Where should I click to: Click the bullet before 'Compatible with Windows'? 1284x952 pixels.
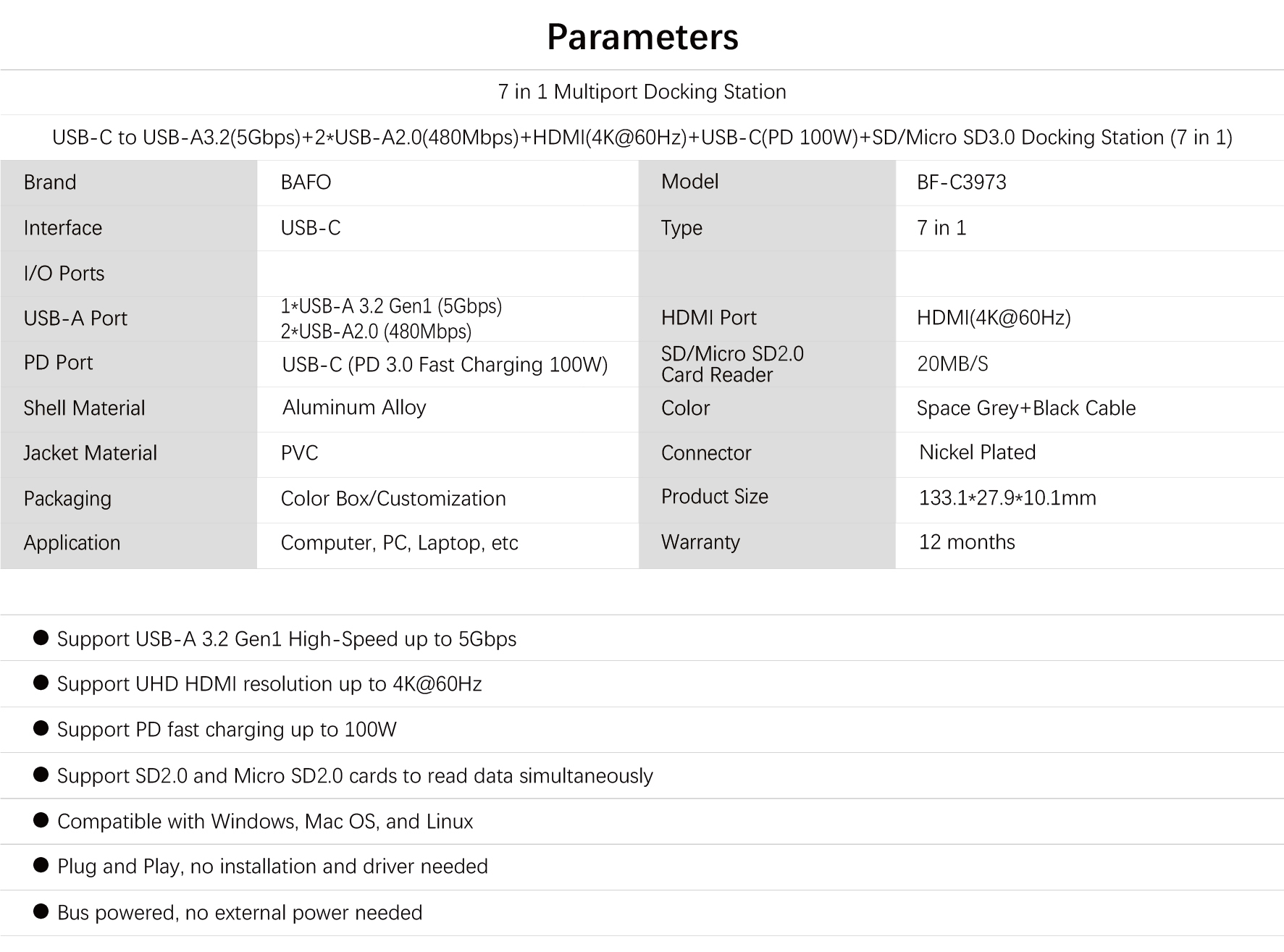[41, 820]
